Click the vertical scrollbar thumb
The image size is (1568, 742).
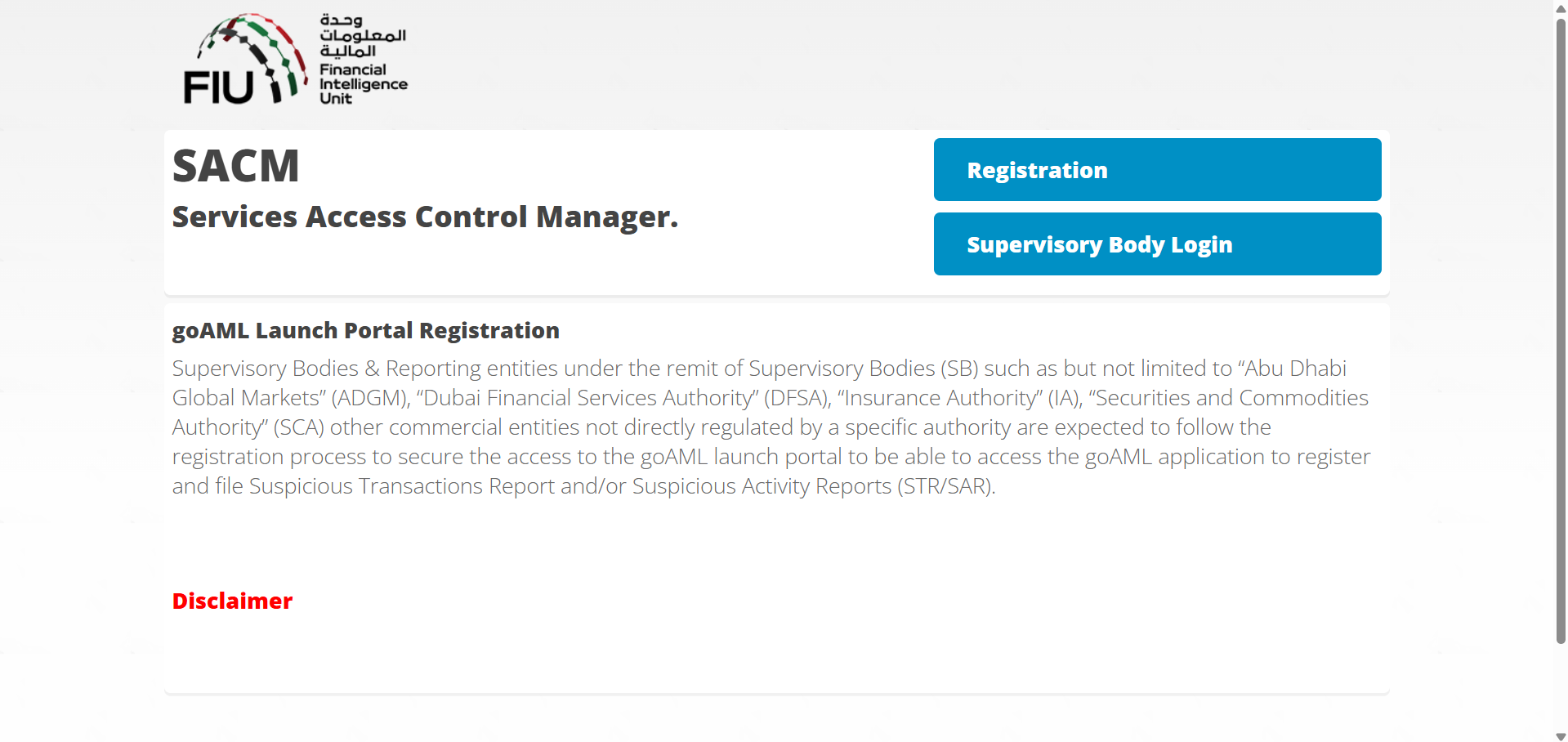click(1561, 327)
